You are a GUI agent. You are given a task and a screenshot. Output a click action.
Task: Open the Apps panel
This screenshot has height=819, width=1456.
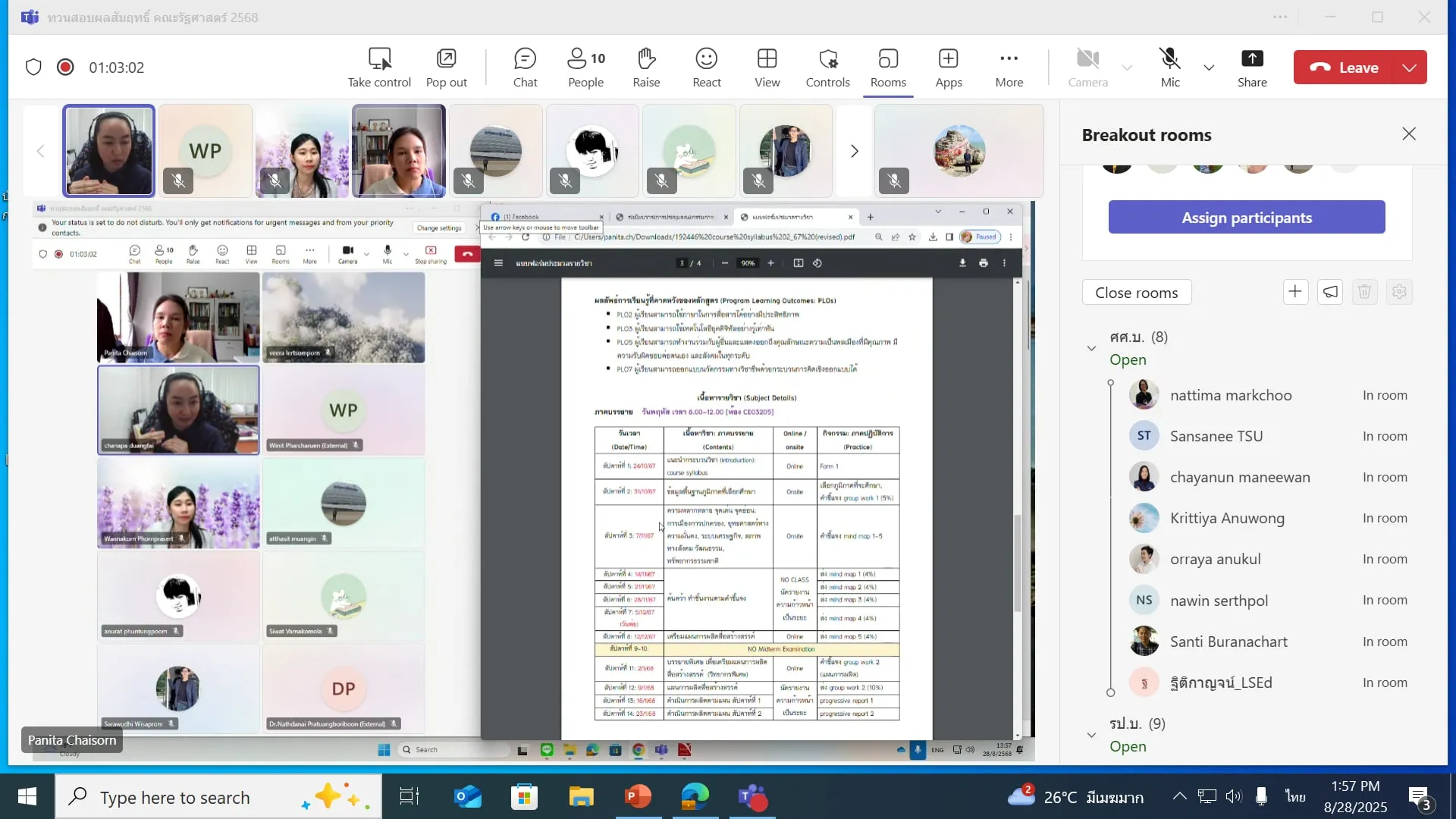point(948,67)
